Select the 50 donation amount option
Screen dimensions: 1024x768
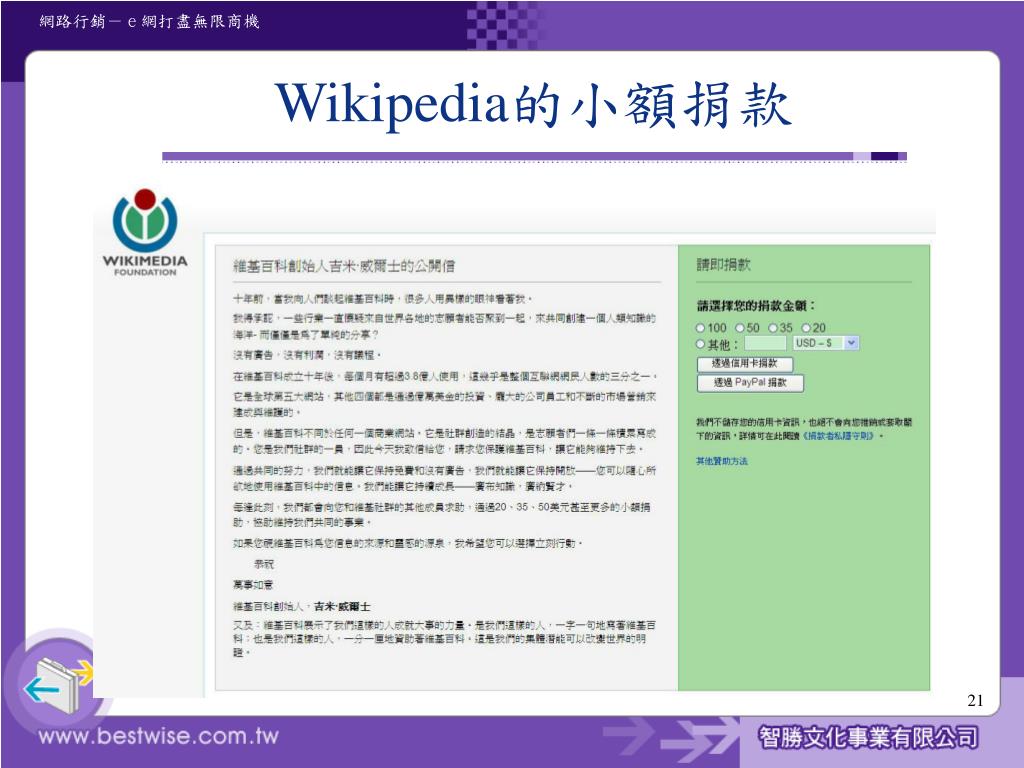point(740,328)
